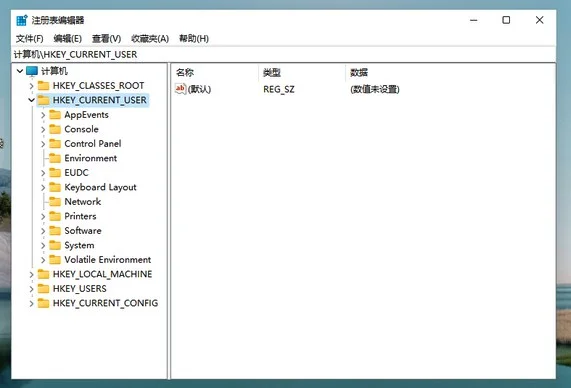571x388 pixels.
Task: Expand HKEY_CLASSES_ROOT with its chevron
Action: coord(32,86)
